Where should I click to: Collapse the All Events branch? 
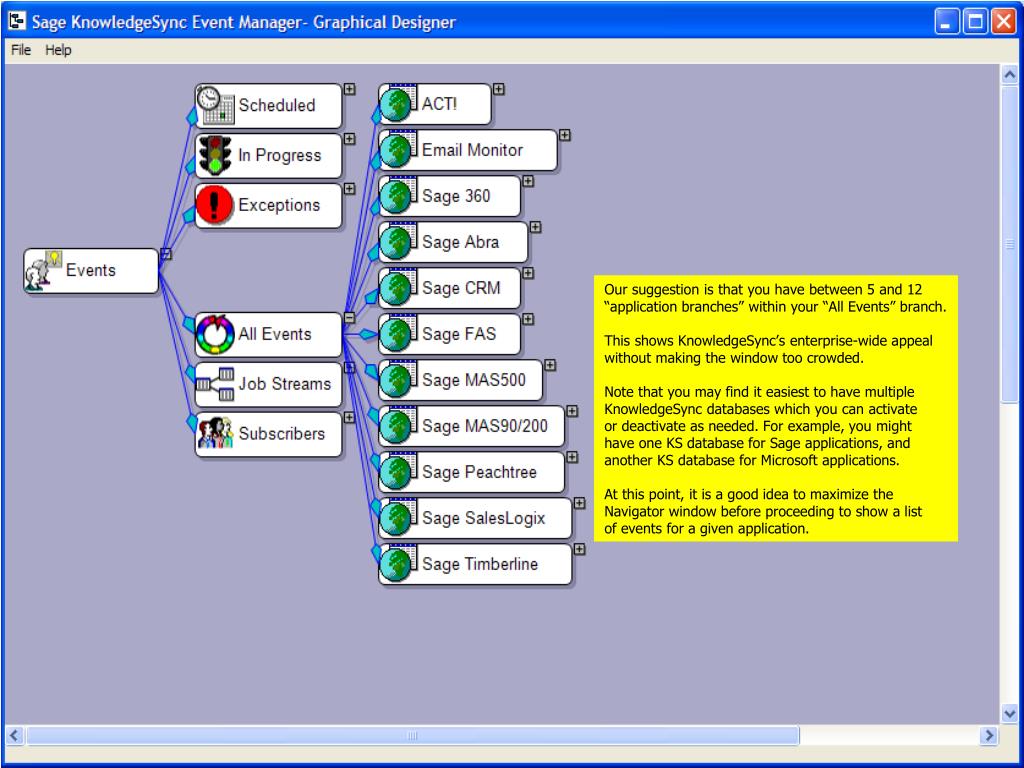click(x=350, y=317)
